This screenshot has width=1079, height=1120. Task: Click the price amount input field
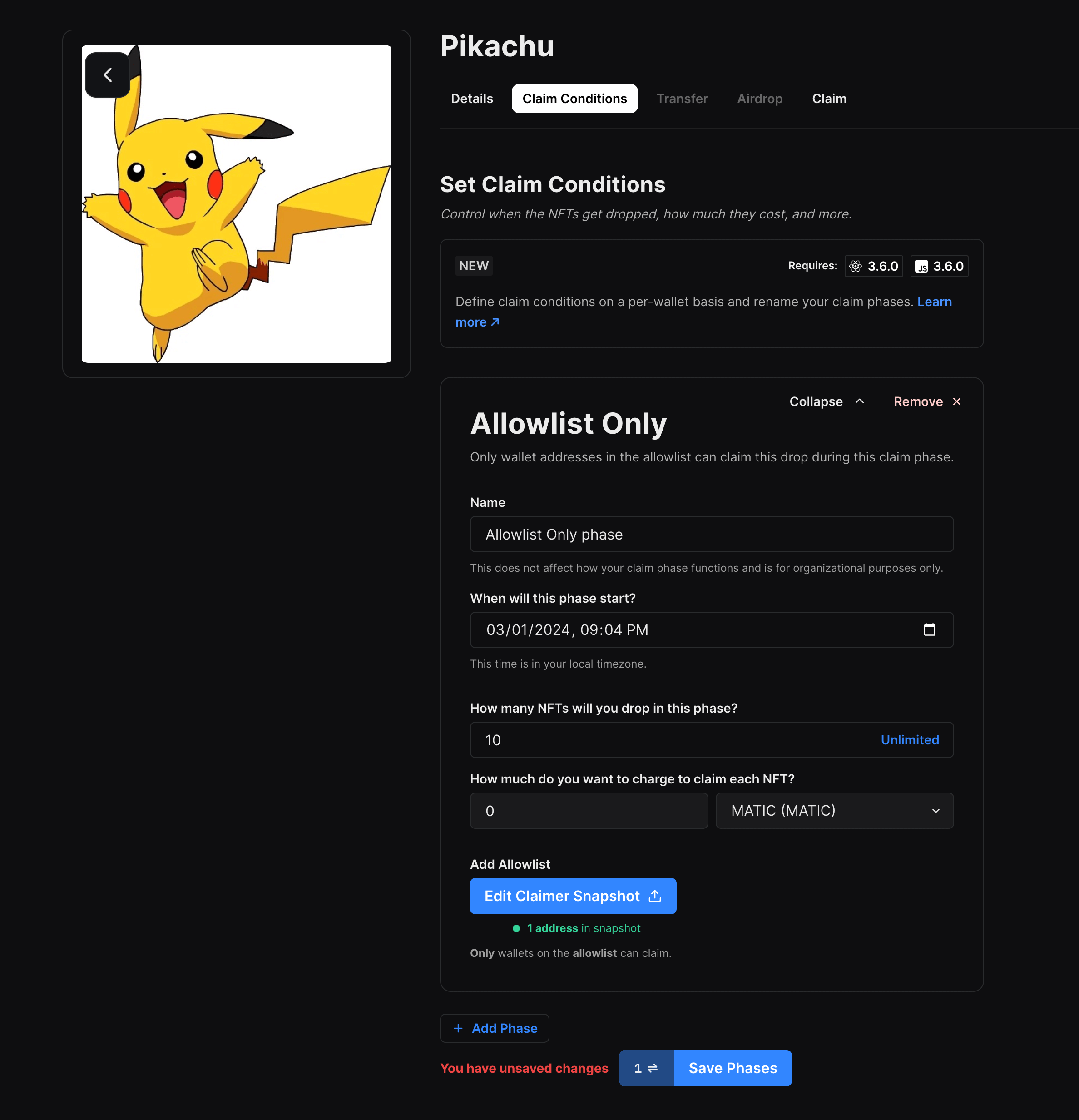click(x=589, y=810)
